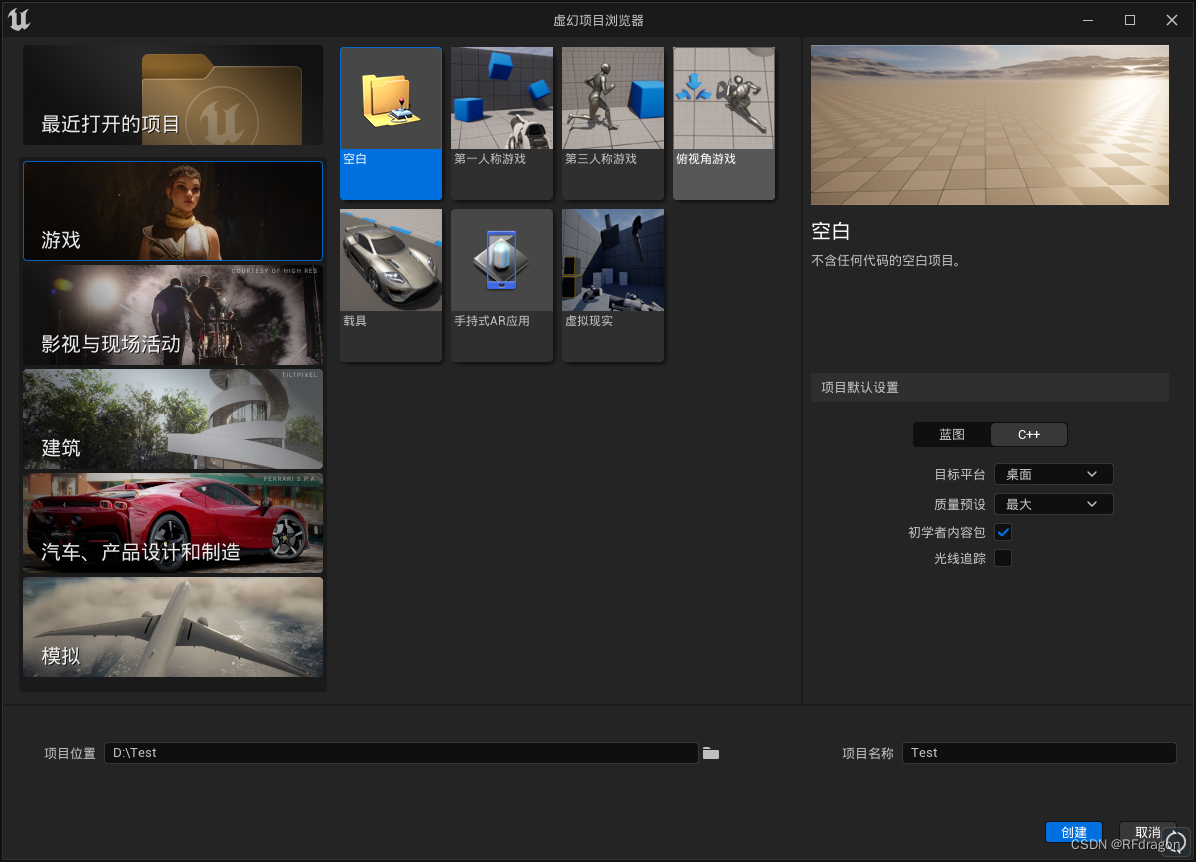Expand the 项目默认设置 section header

[x=989, y=387]
